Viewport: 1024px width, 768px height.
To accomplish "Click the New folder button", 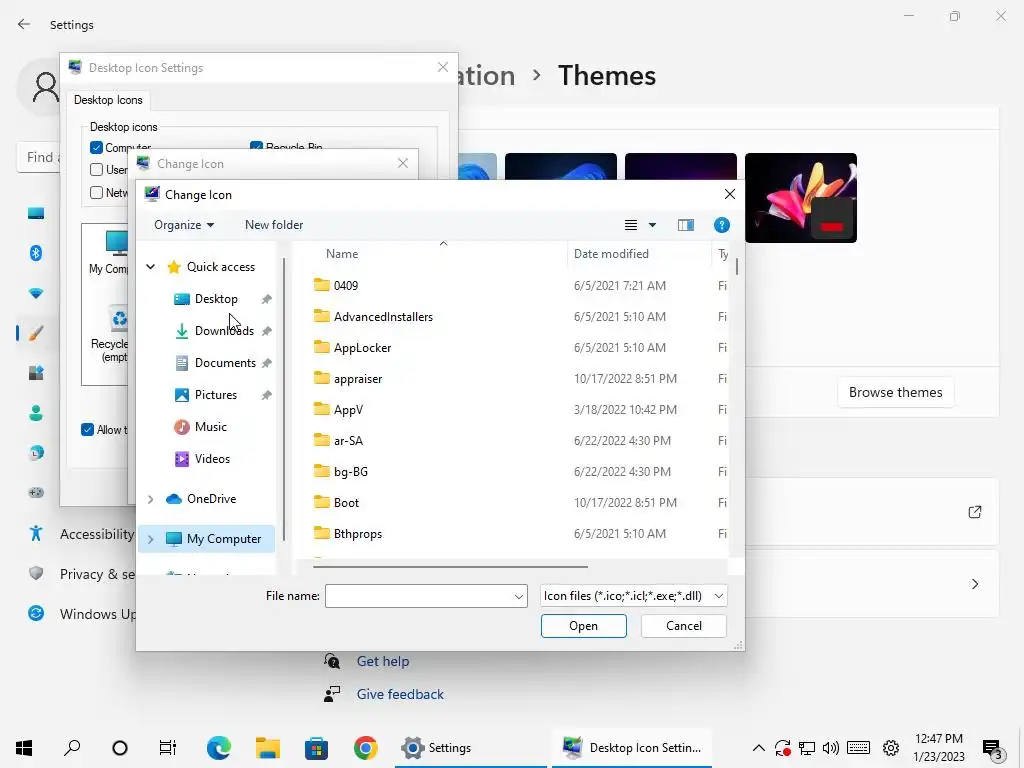I will [274, 225].
